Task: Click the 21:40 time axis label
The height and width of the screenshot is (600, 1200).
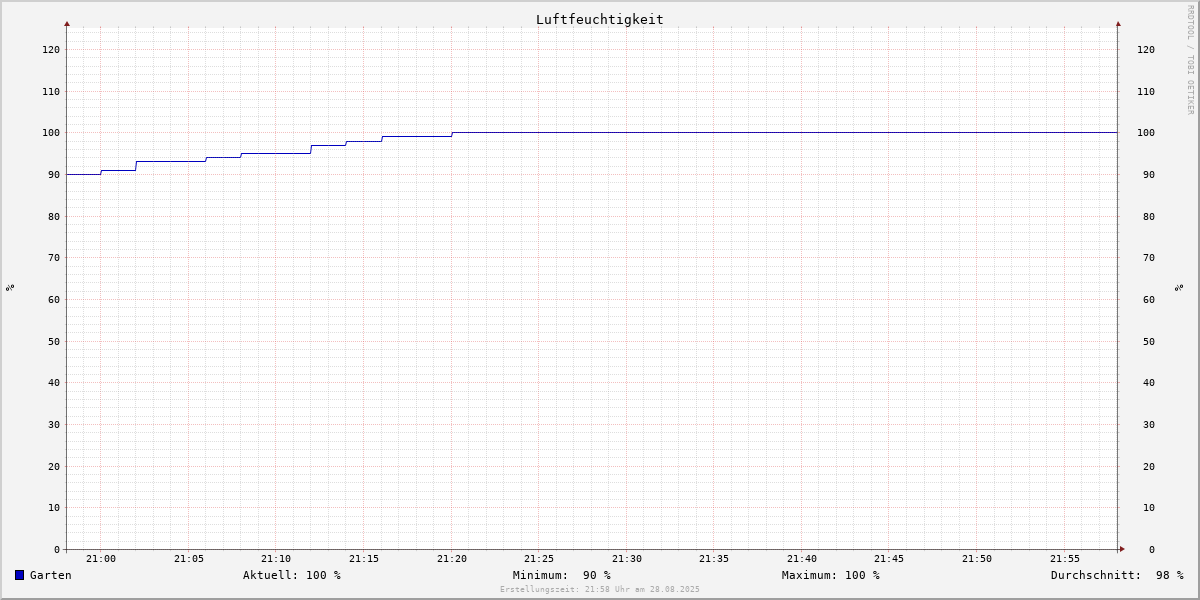Action: 802,559
